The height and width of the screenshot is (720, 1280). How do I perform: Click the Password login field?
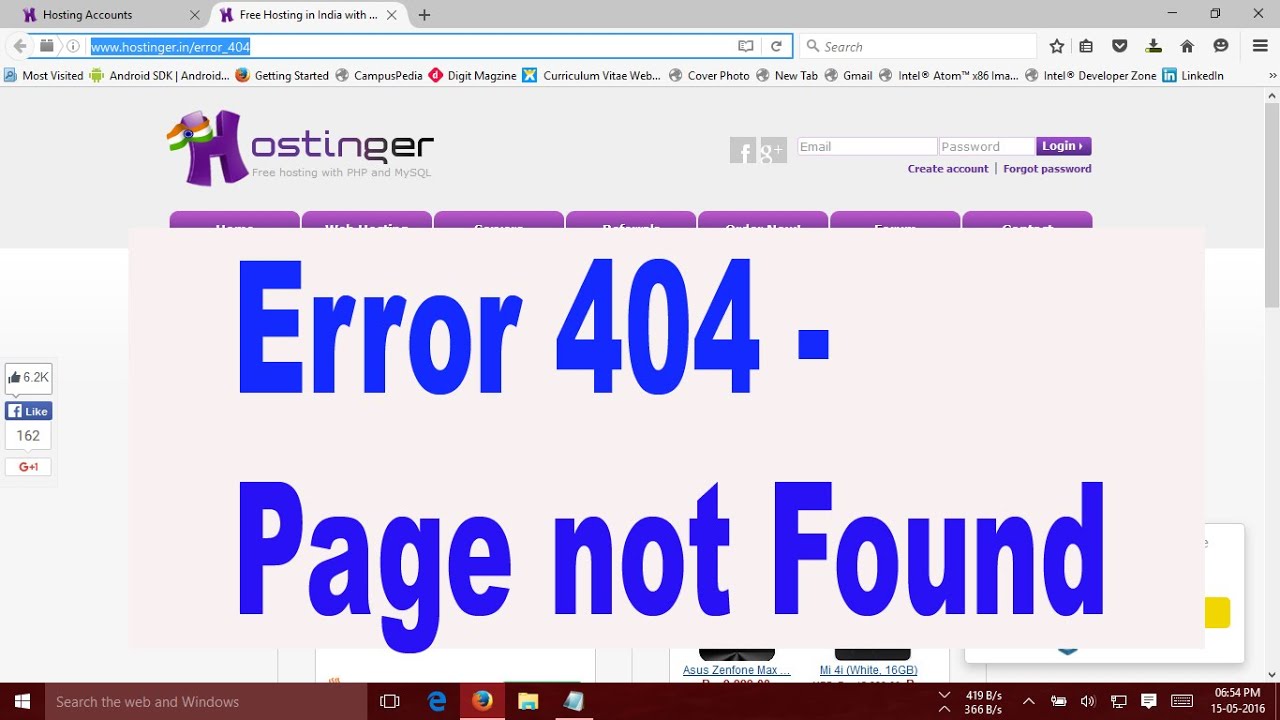[986, 146]
